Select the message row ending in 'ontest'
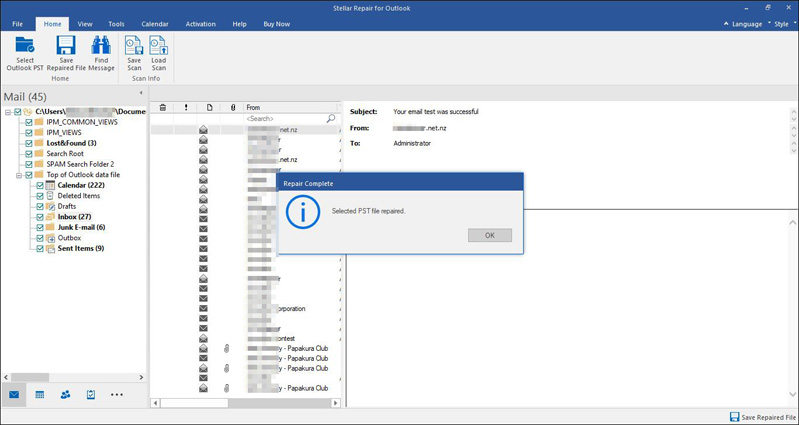The image size is (799, 425). click(x=246, y=338)
